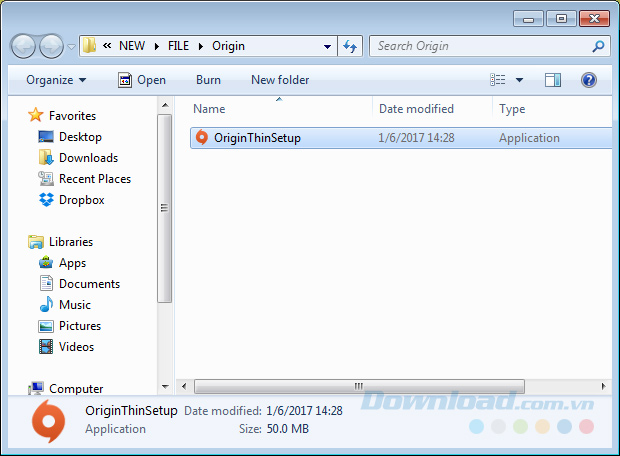Click the Open toolbar button
Screen dimensions: 620x456
[x=142, y=80]
